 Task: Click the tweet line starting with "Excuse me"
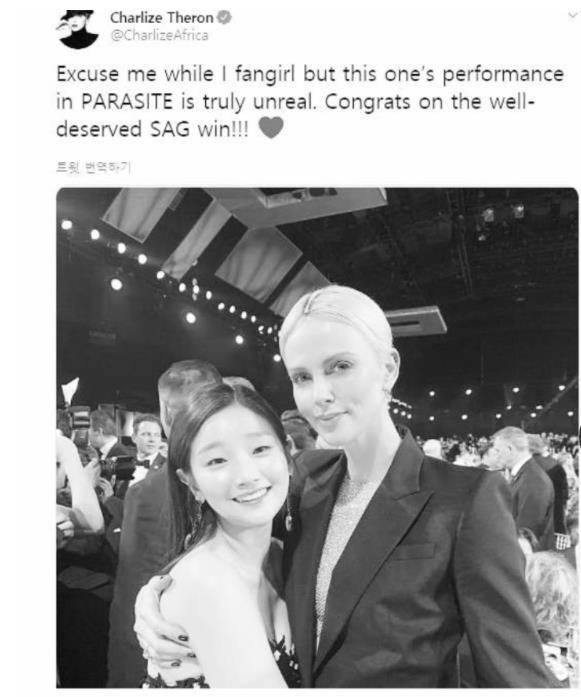tap(310, 74)
